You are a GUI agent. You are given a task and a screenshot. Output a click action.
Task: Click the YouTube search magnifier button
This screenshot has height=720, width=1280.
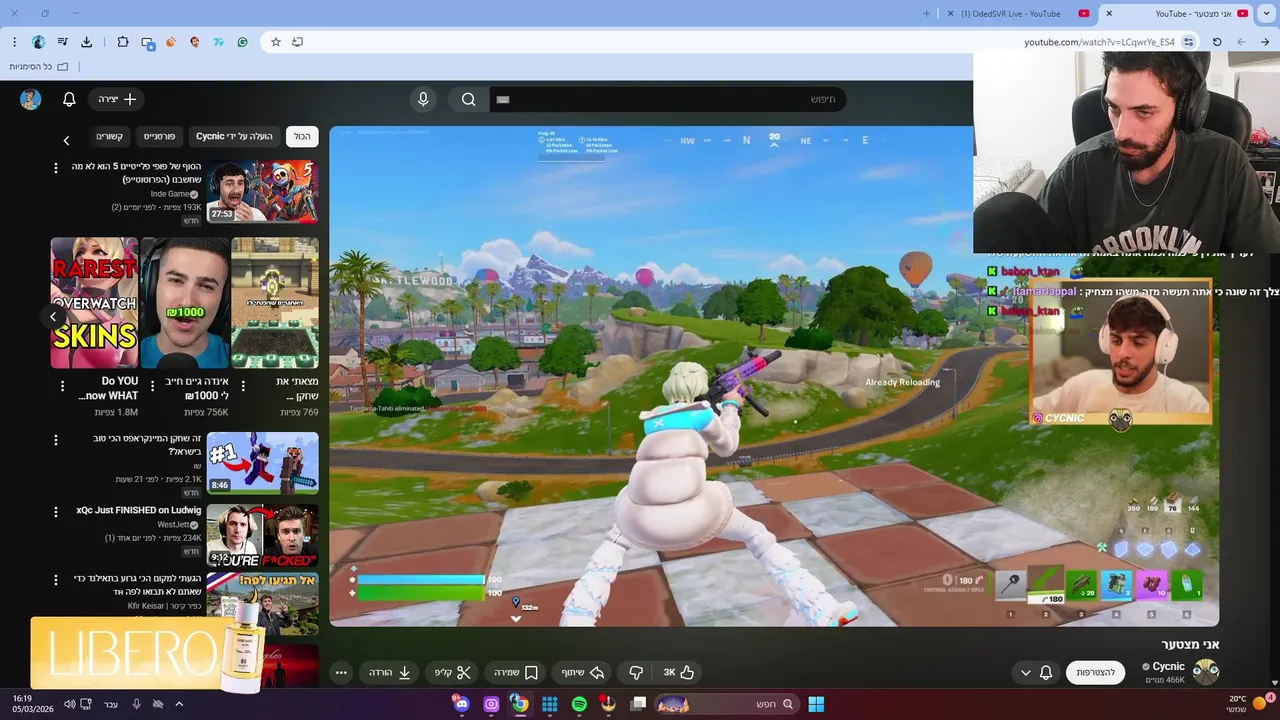point(469,99)
